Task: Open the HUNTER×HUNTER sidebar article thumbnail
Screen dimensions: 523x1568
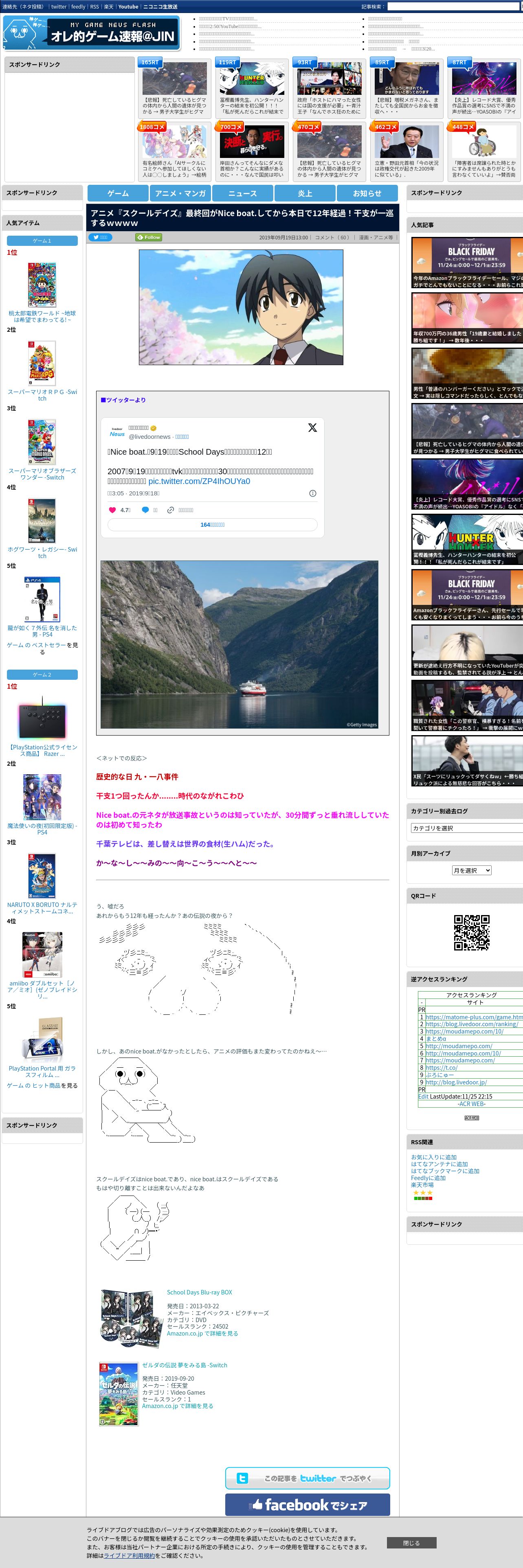Action: [467, 539]
